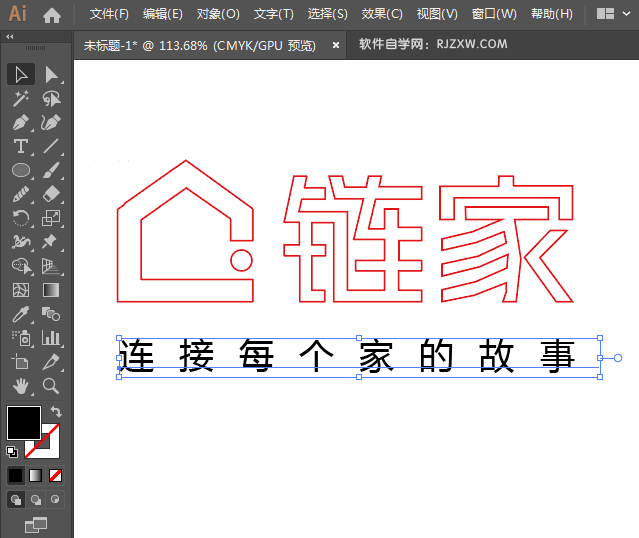Select the Eyedropper tool

point(21,314)
